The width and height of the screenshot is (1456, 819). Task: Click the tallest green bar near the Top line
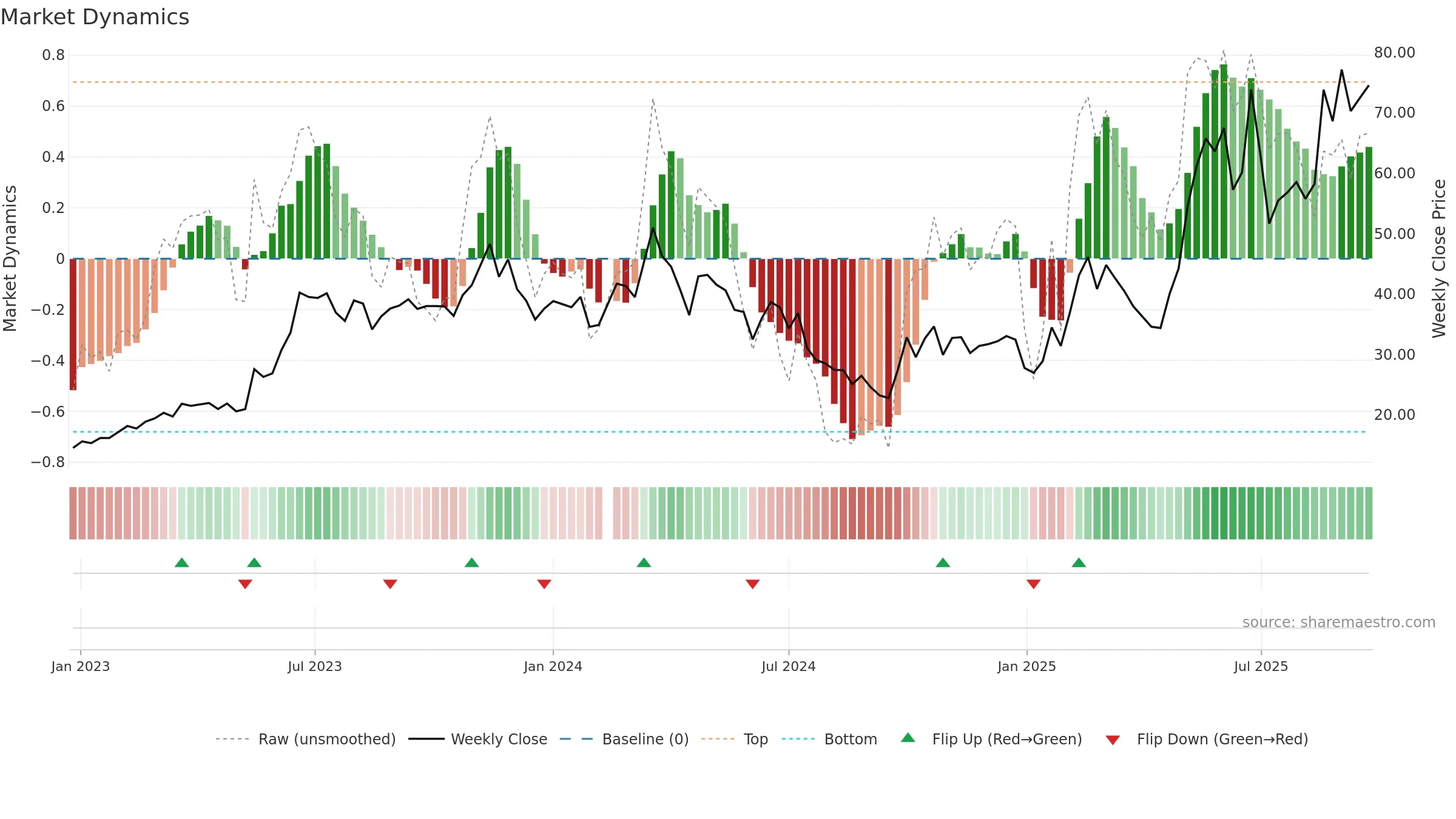(x=1224, y=161)
